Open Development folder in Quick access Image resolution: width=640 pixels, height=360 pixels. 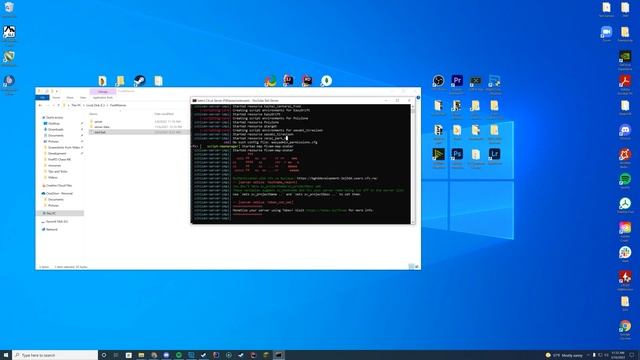coord(57,153)
